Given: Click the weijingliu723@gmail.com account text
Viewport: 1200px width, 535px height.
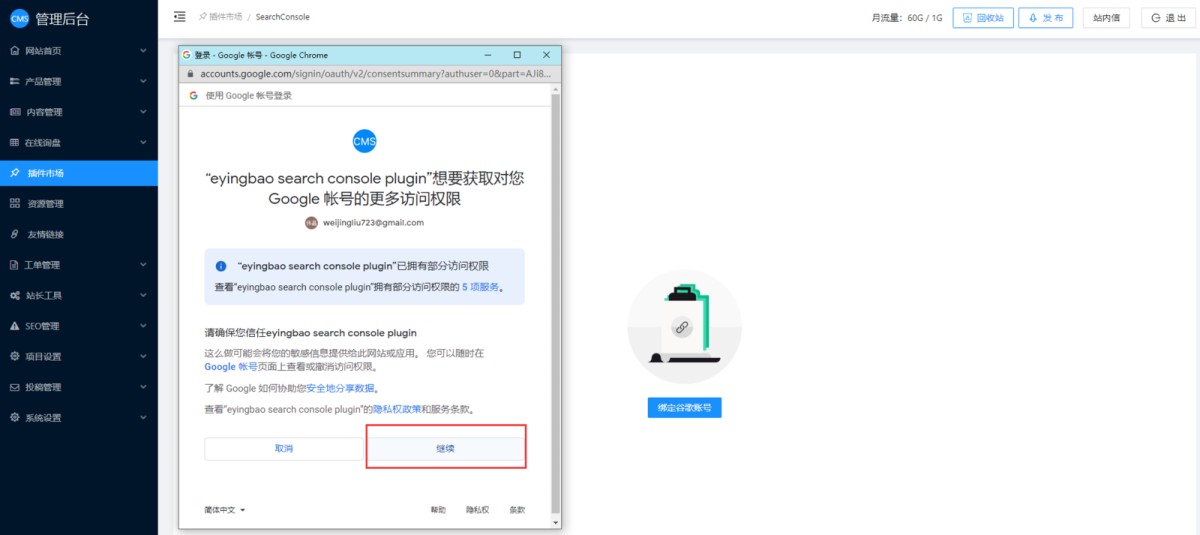Looking at the screenshot, I should 373,223.
